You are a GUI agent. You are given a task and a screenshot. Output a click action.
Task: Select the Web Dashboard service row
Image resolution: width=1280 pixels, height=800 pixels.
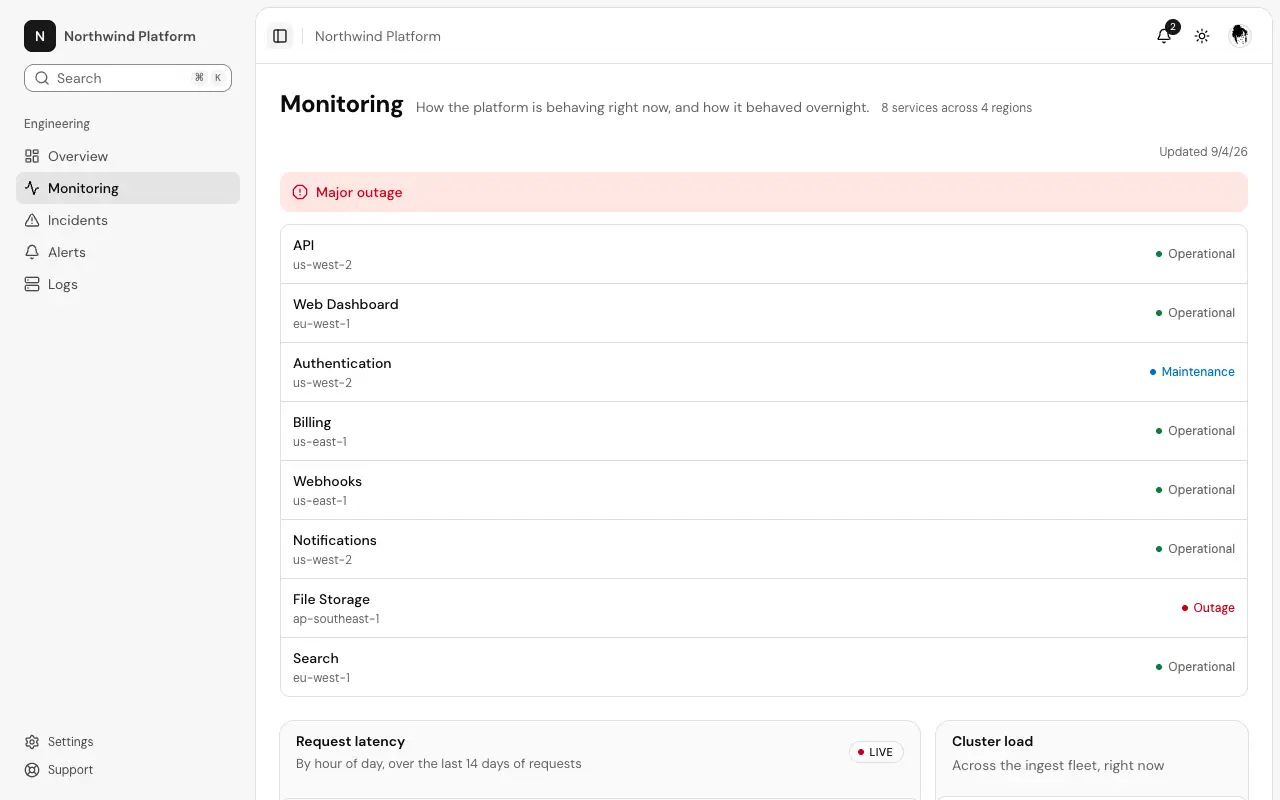(764, 313)
